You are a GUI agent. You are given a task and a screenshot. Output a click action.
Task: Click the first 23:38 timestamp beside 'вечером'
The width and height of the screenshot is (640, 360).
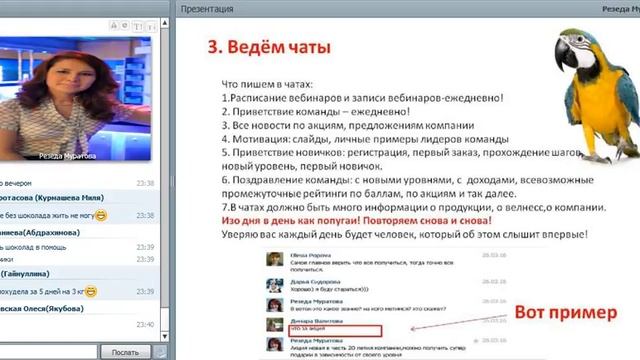pyautogui.click(x=145, y=183)
